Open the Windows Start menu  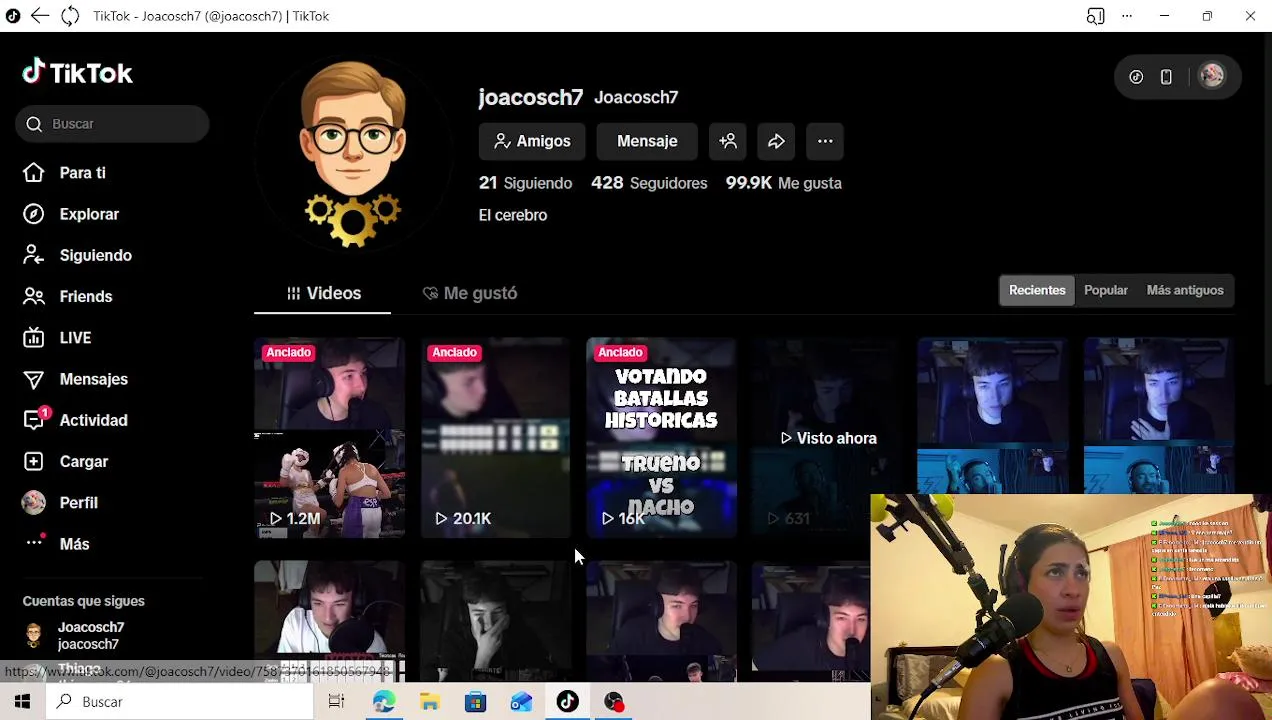(22, 702)
